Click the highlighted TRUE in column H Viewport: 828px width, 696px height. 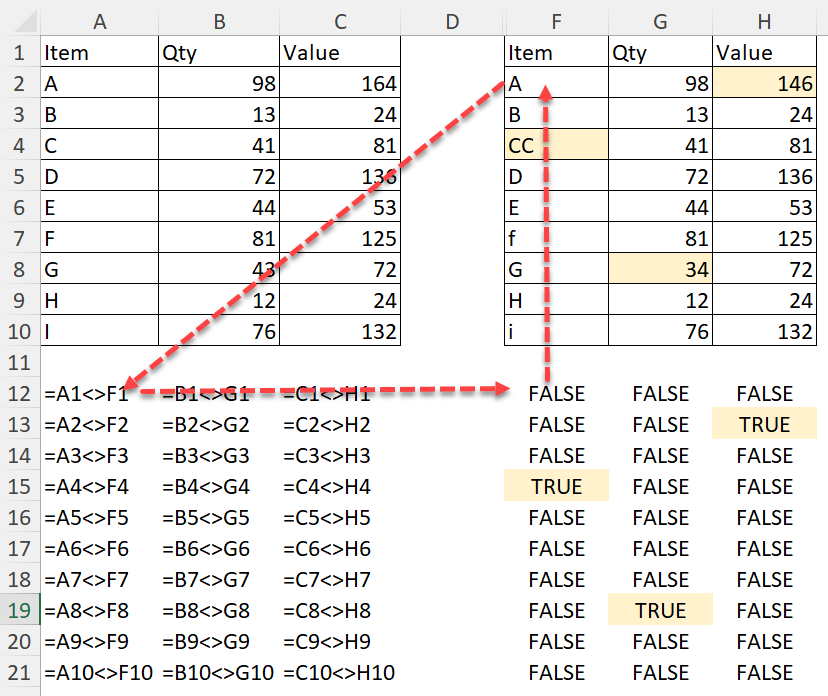[x=765, y=425]
